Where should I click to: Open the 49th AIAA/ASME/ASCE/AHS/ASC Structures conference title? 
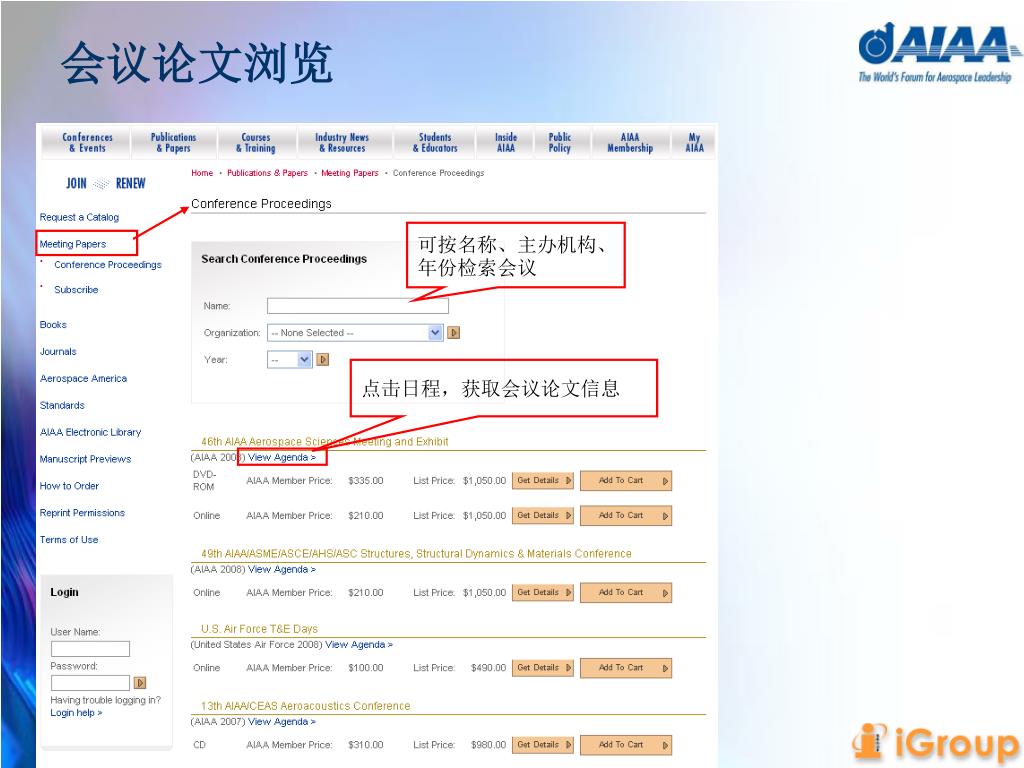(x=416, y=554)
